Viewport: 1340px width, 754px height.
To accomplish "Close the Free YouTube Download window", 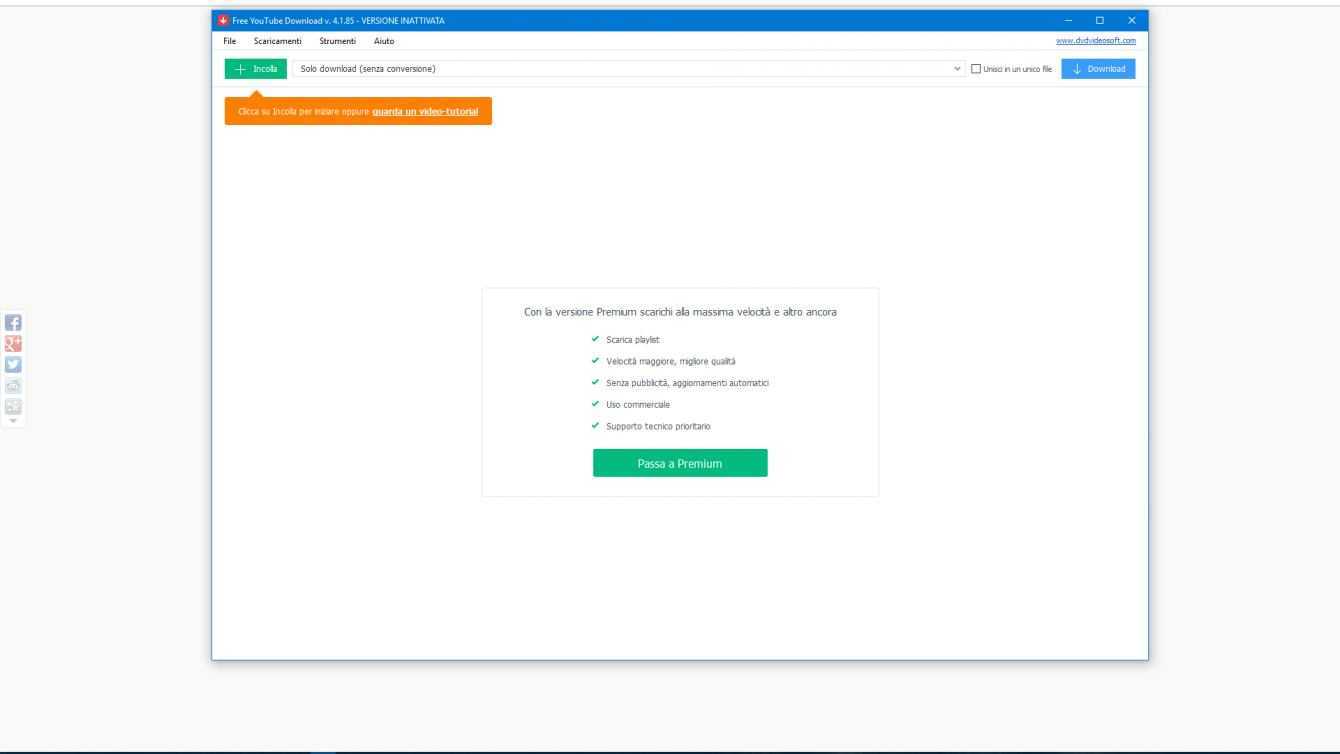I will [x=1131, y=21].
